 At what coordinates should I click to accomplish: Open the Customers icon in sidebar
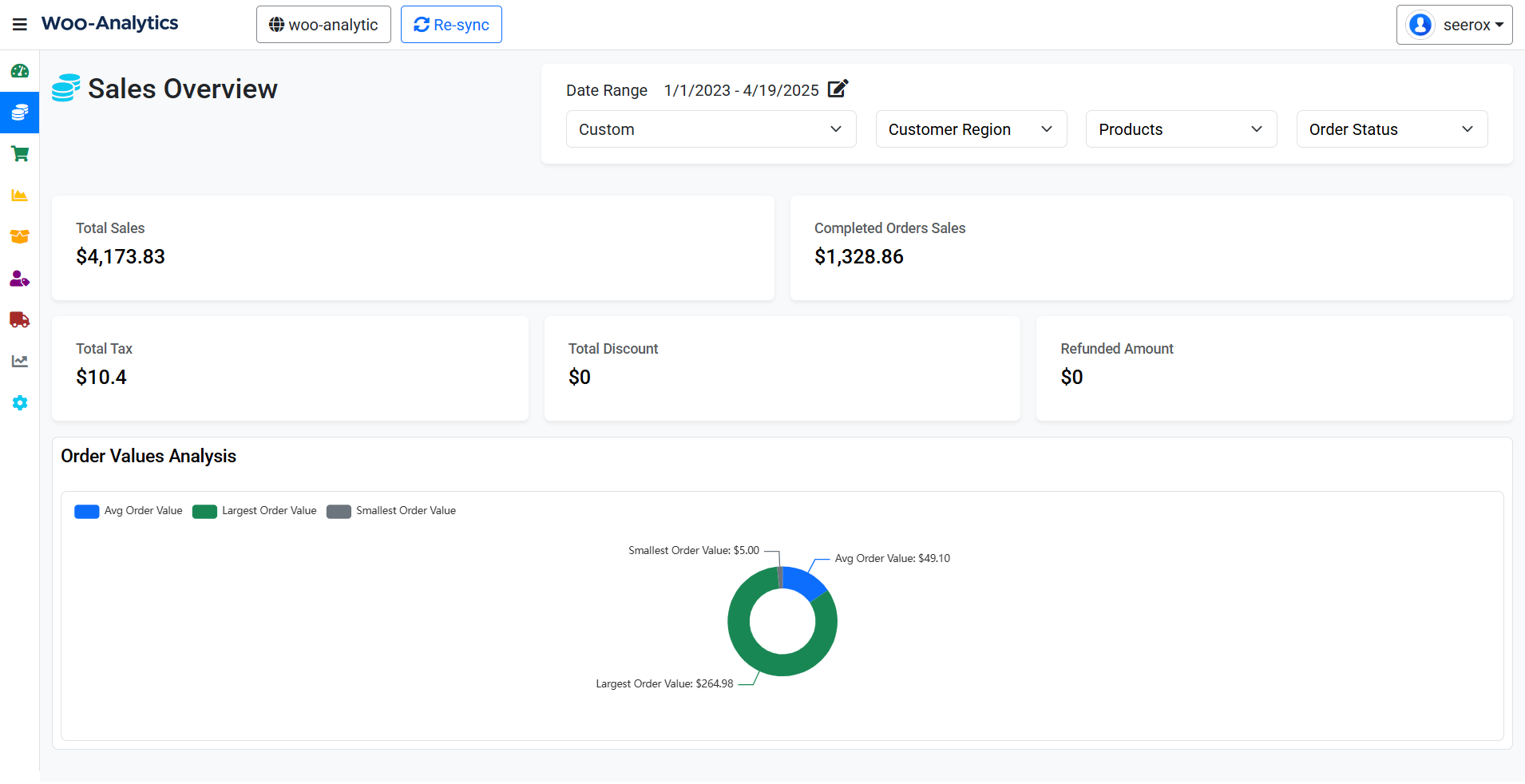tap(19, 279)
